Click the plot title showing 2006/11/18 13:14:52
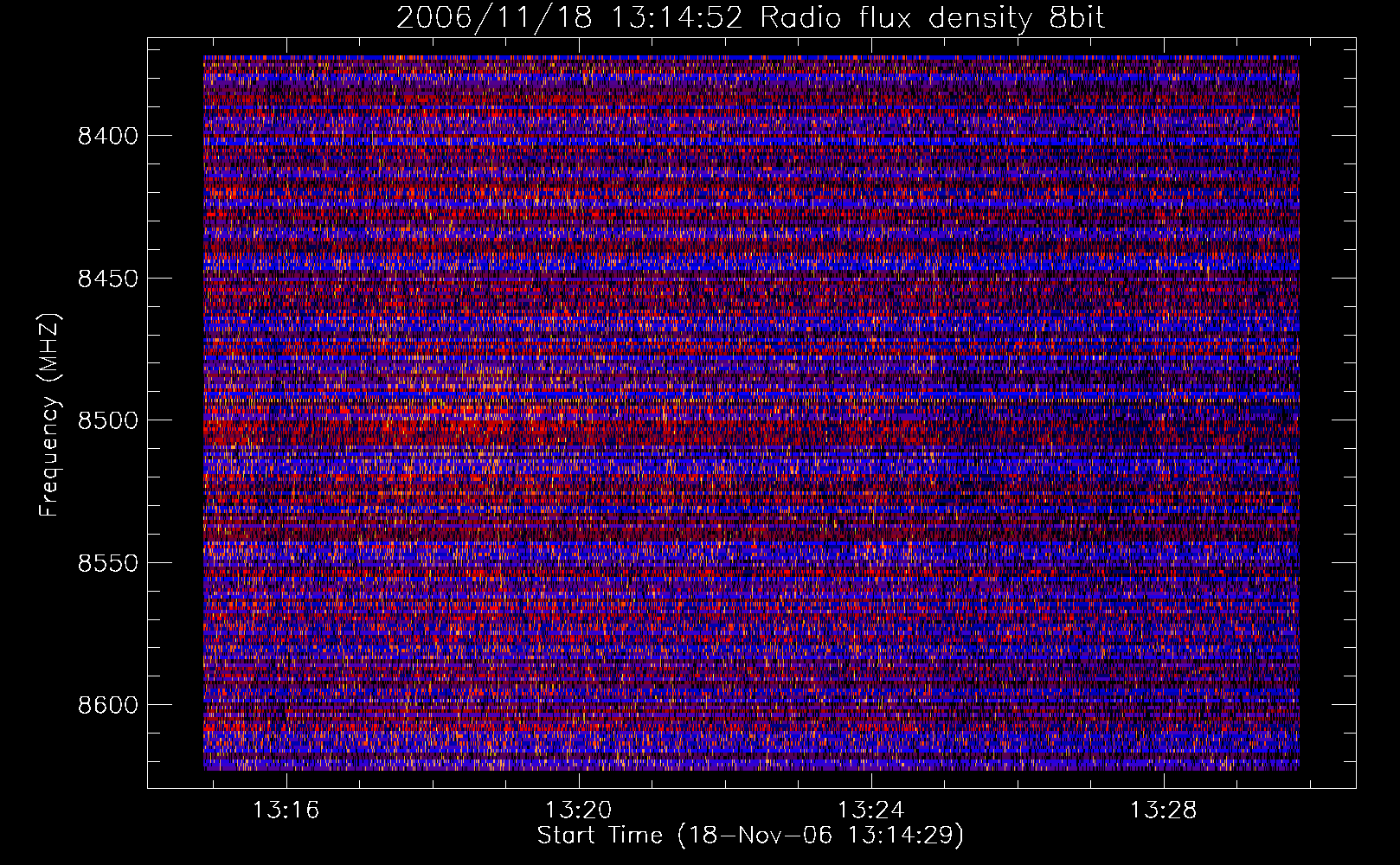Viewport: 1400px width, 865px height. (750, 18)
